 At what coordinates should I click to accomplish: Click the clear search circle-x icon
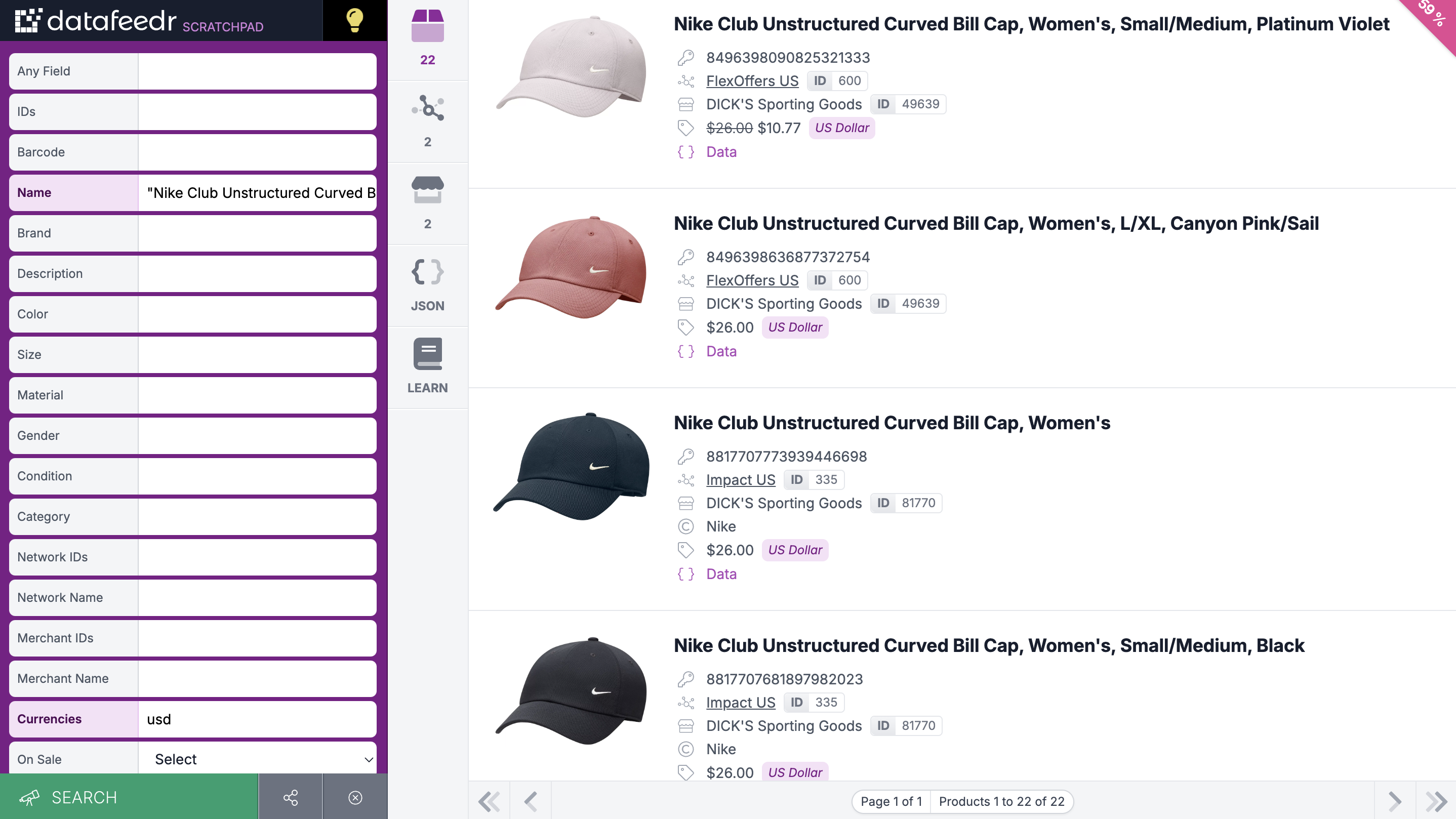tap(355, 797)
